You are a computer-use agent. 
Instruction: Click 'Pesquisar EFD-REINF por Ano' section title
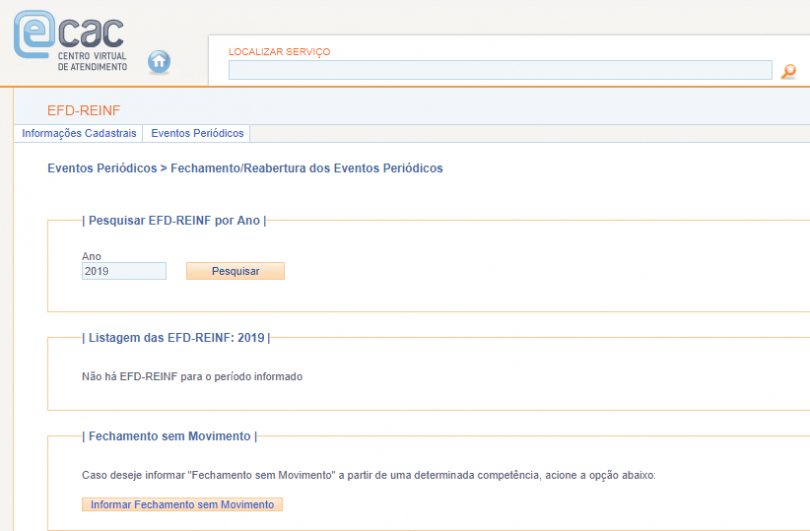pyautogui.click(x=174, y=221)
